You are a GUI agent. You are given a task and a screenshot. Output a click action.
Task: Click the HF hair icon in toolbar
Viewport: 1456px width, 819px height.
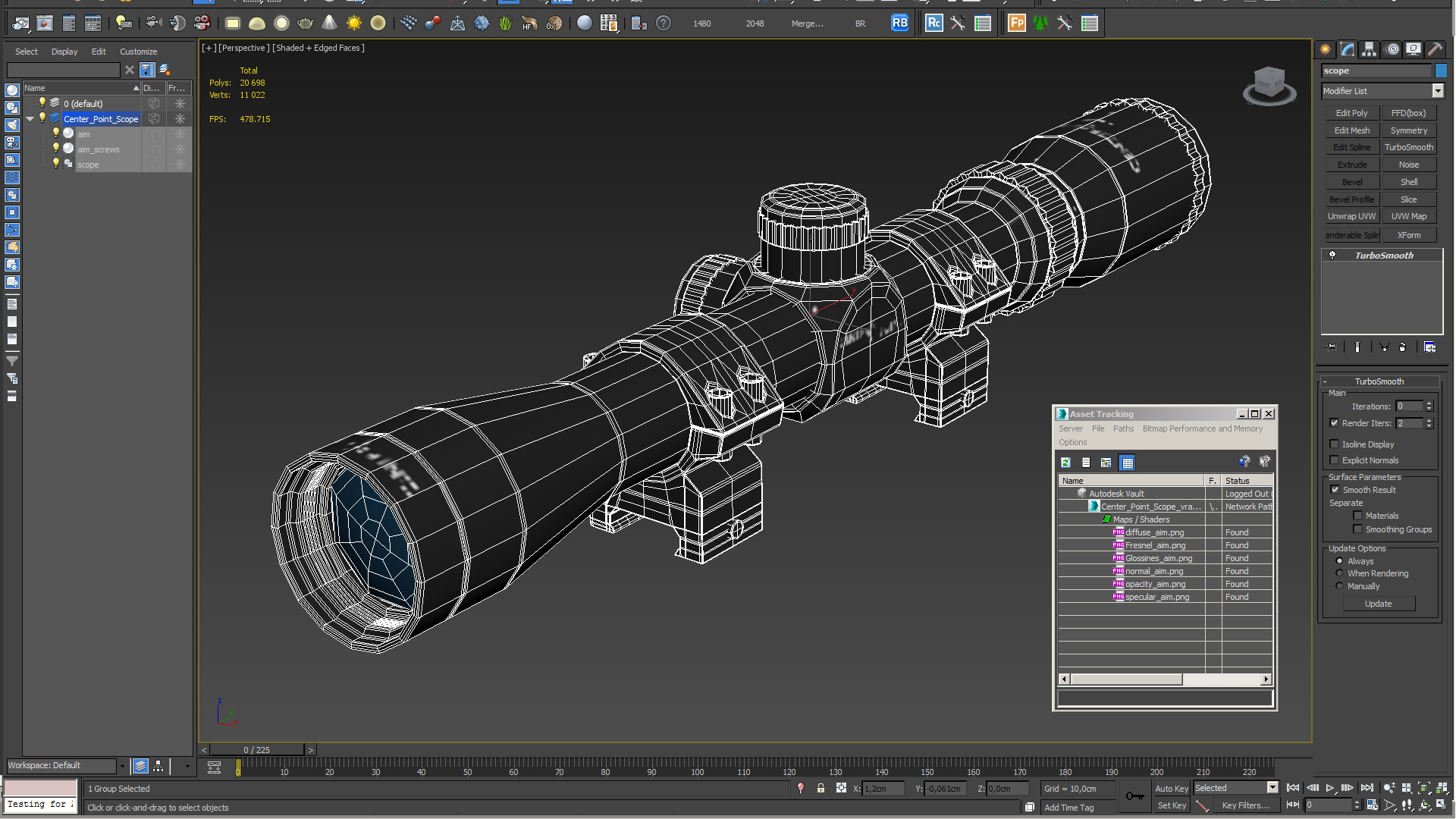(529, 24)
